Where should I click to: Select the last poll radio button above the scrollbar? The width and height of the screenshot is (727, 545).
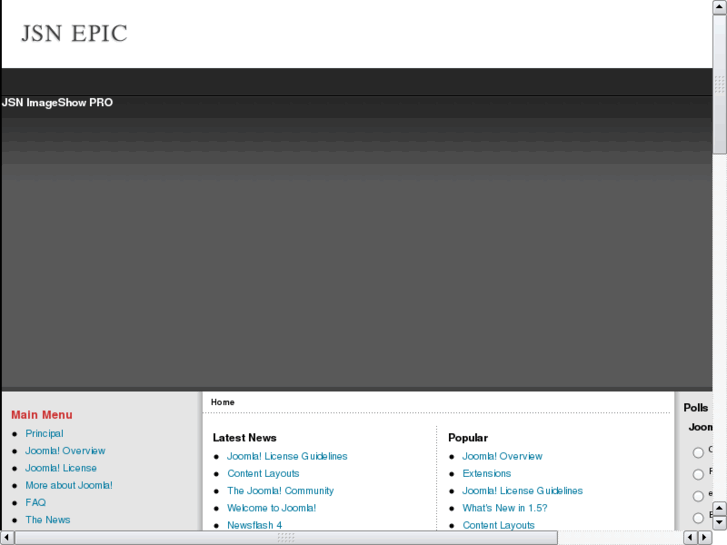click(x=698, y=518)
